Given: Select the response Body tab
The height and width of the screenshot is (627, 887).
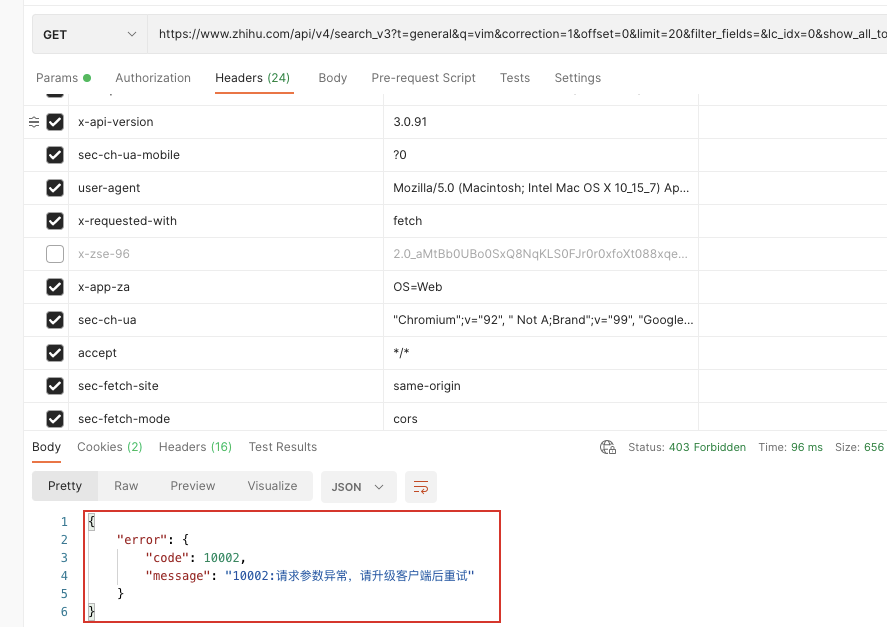Looking at the screenshot, I should tap(46, 447).
